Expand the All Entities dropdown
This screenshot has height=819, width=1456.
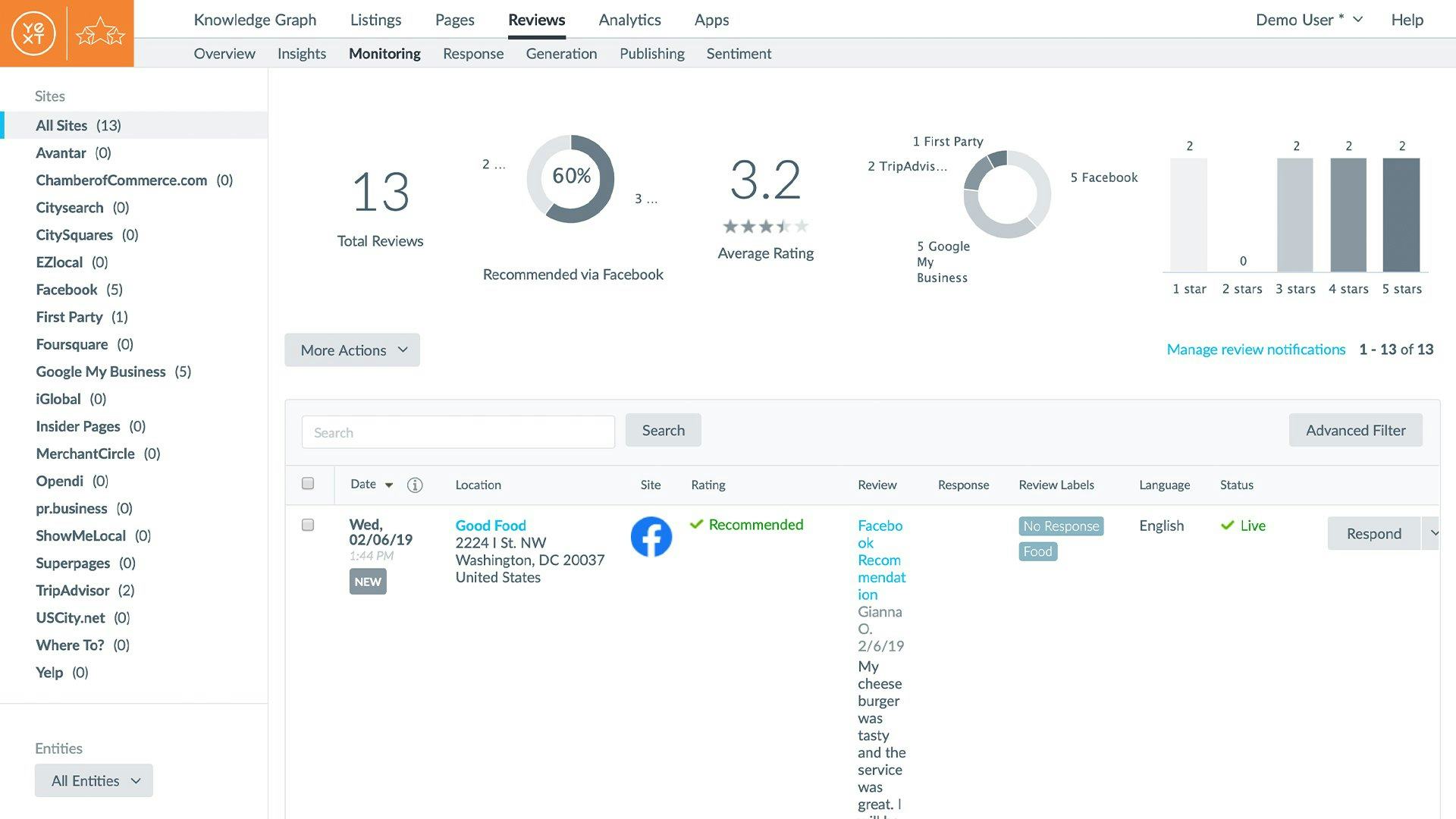(x=94, y=780)
